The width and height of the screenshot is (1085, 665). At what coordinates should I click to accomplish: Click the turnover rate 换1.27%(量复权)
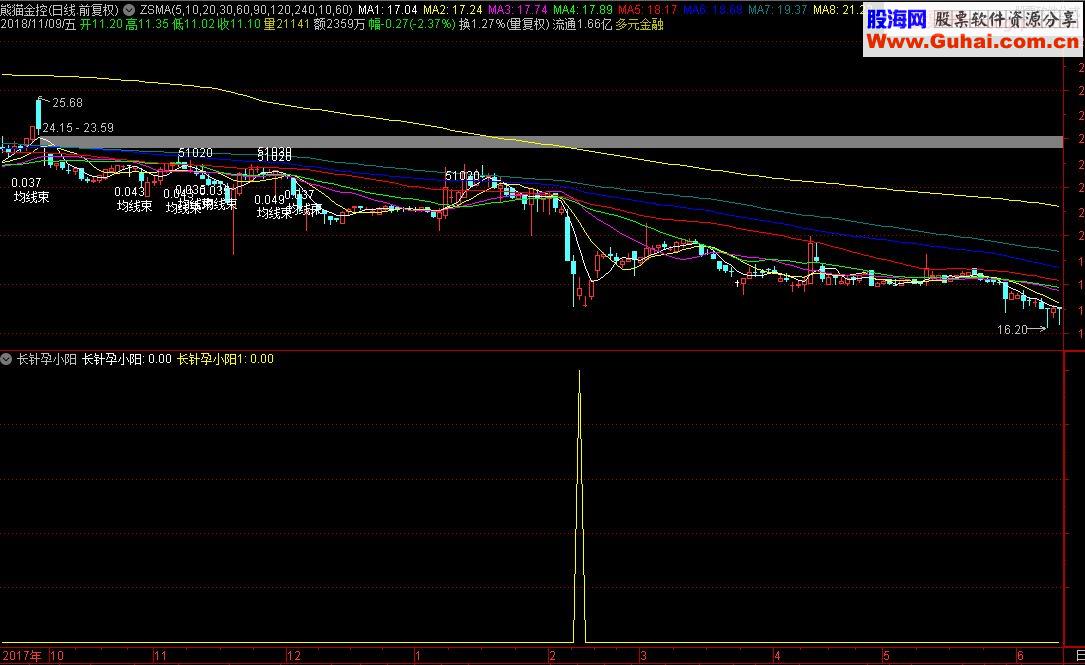click(x=504, y=24)
